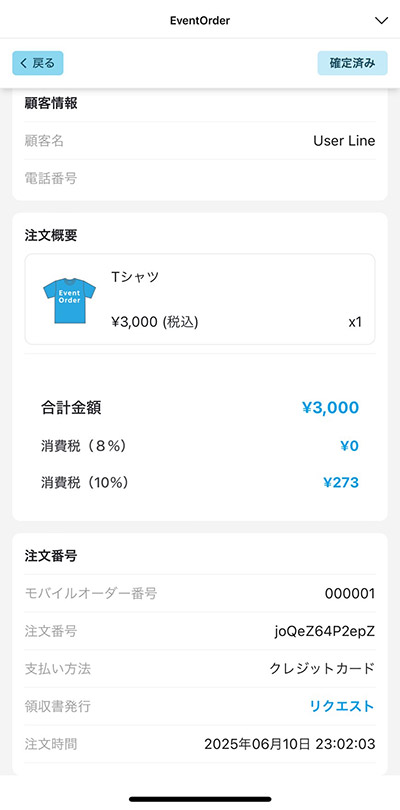Click the 消費税（10%） ¥273 value
Screen dimensions: 400x810
click(341, 482)
